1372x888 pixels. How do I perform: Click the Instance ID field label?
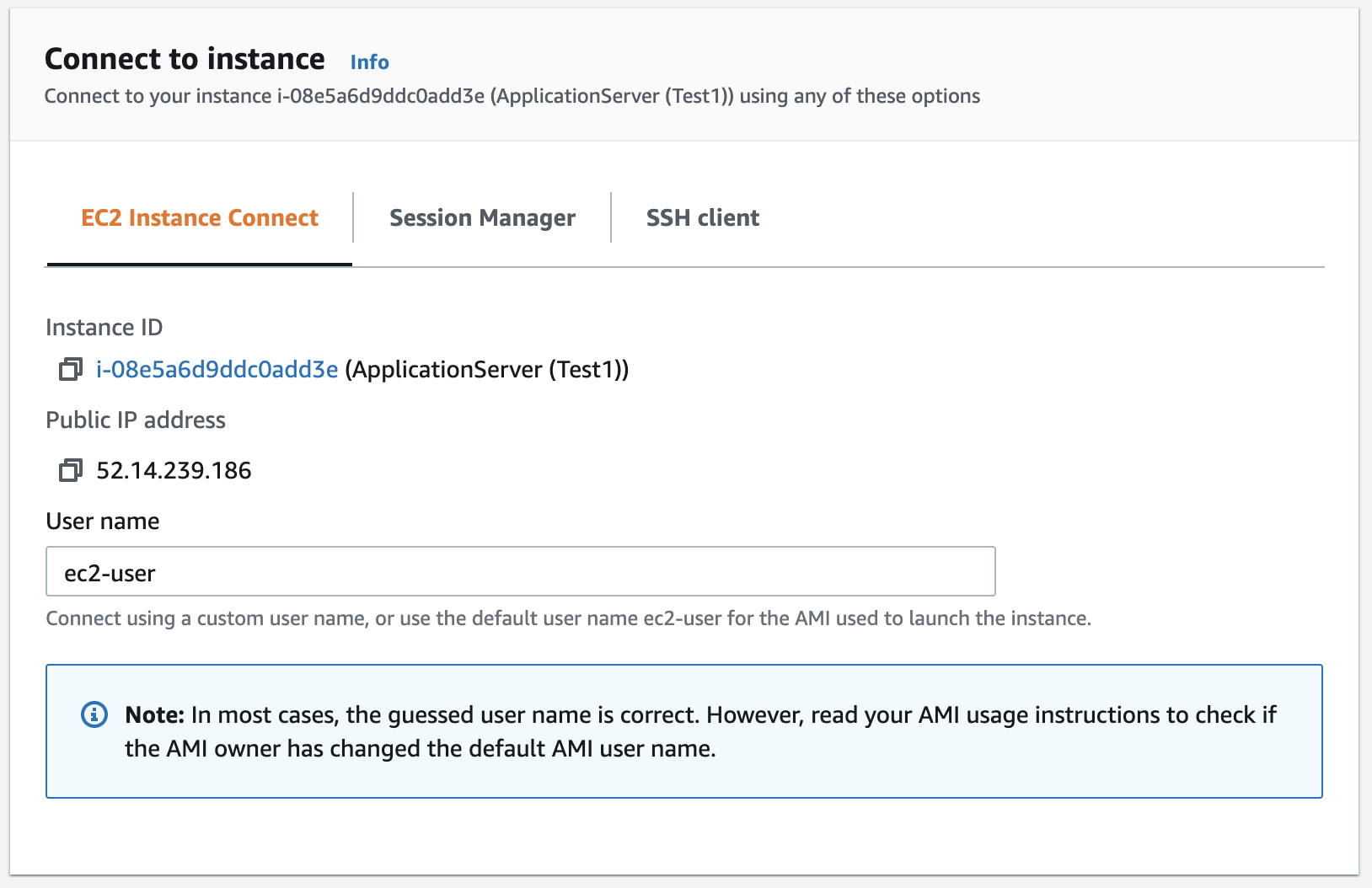click(x=105, y=327)
